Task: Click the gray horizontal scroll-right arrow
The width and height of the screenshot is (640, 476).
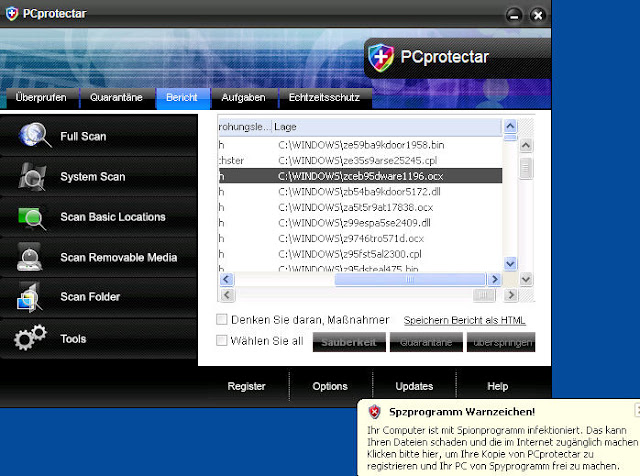Action: [511, 295]
